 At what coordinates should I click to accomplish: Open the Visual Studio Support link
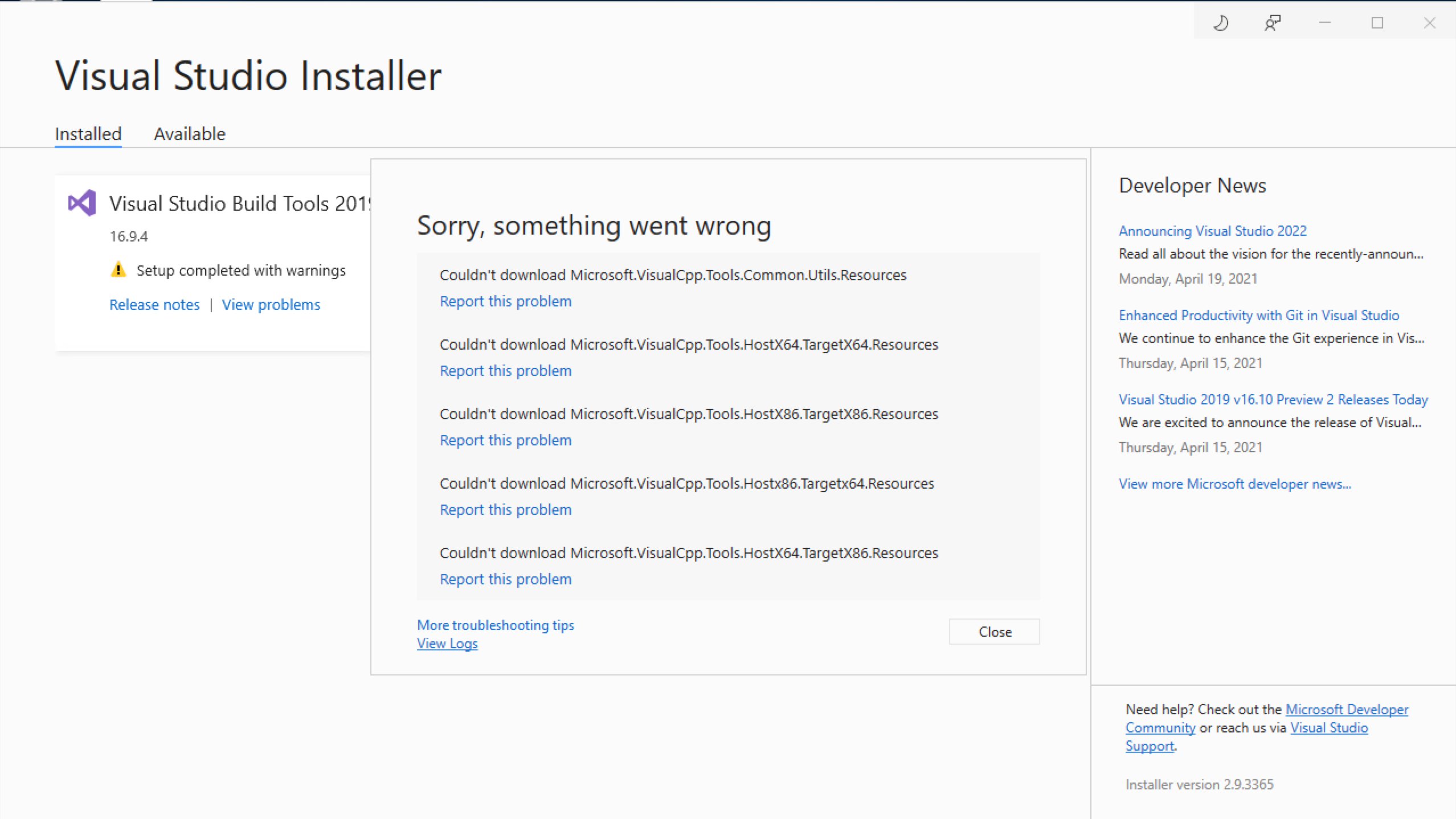1328,728
